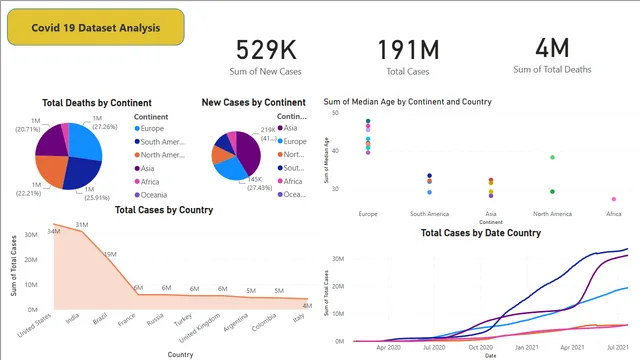Click the Asia label on scatter chart axis

[491, 214]
